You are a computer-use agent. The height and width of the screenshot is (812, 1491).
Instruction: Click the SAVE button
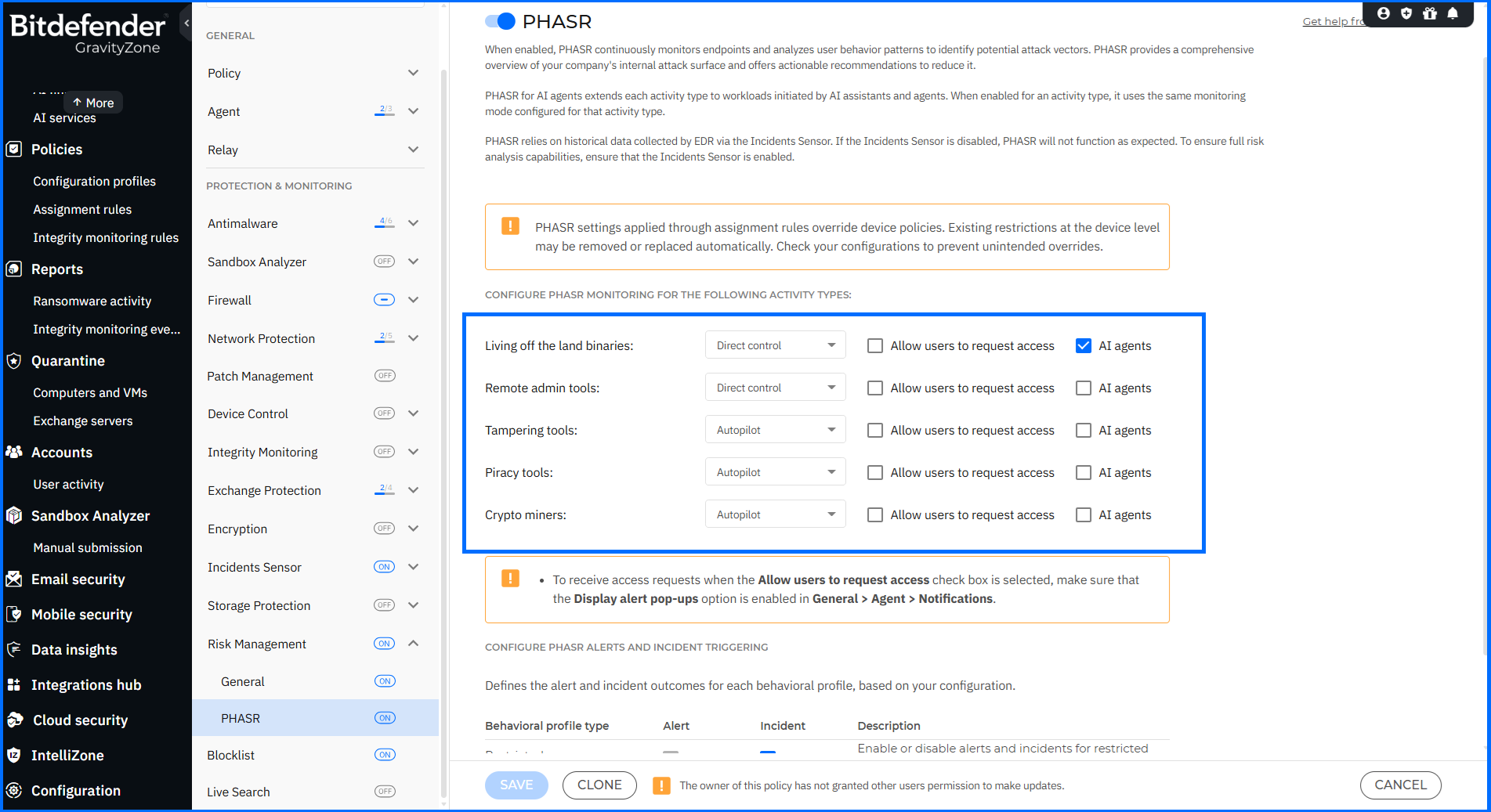(x=516, y=785)
